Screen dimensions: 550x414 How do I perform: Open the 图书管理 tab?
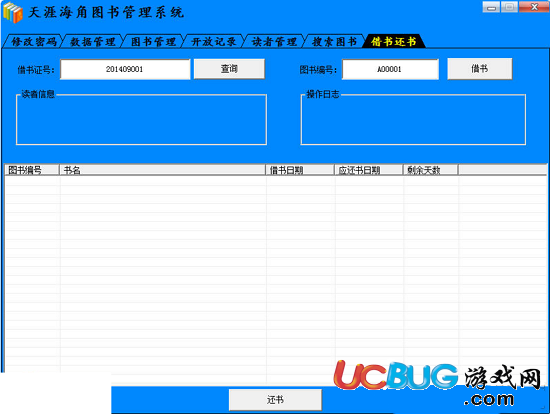coord(153,41)
